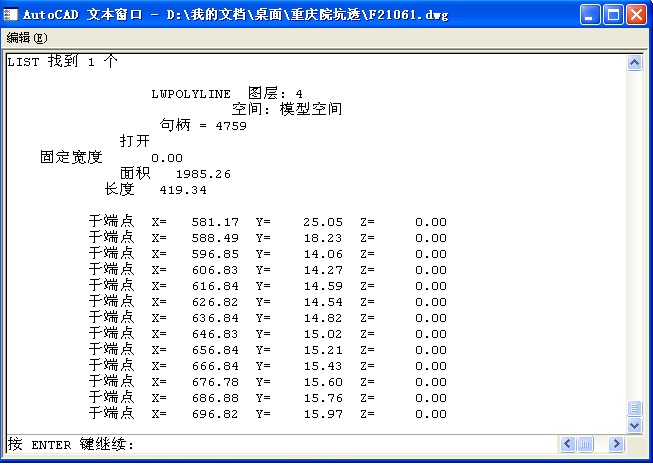The width and height of the screenshot is (653, 465).
Task: Minimize the AutoCAD text window
Action: pos(591,15)
